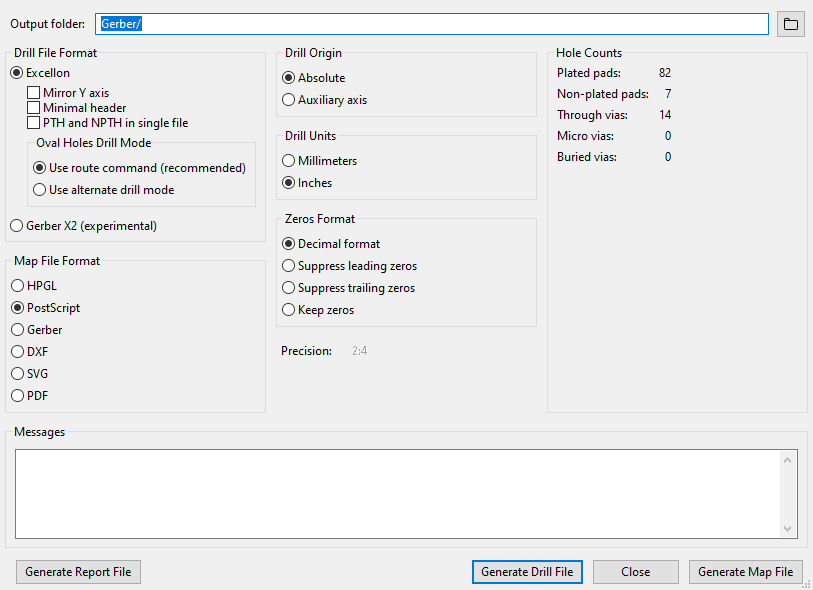The width and height of the screenshot is (813, 590).
Task: Click Generate Map File button
Action: click(746, 572)
